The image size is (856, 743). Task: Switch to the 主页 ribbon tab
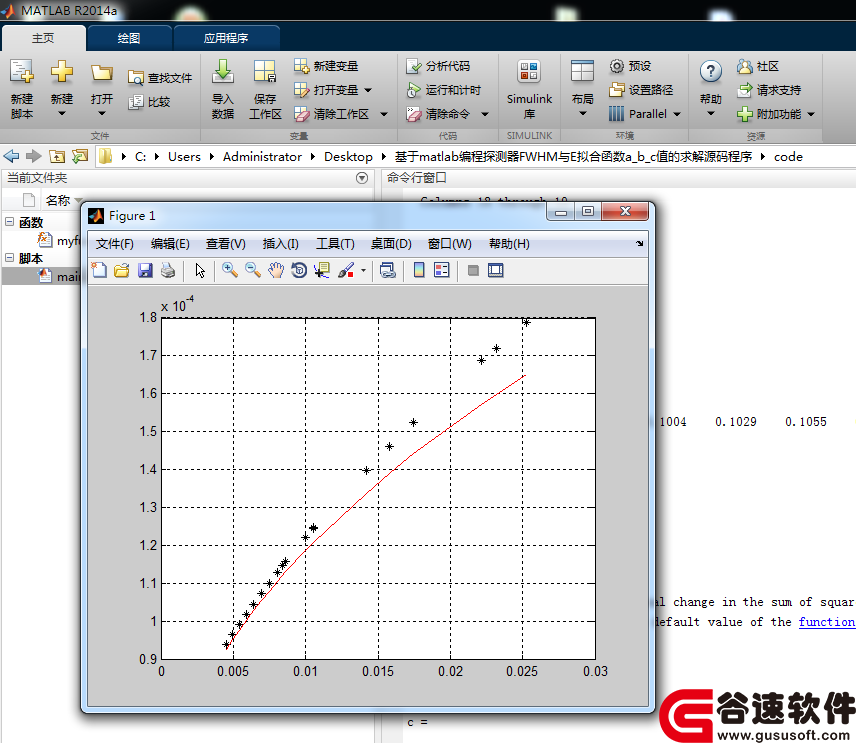click(x=43, y=38)
